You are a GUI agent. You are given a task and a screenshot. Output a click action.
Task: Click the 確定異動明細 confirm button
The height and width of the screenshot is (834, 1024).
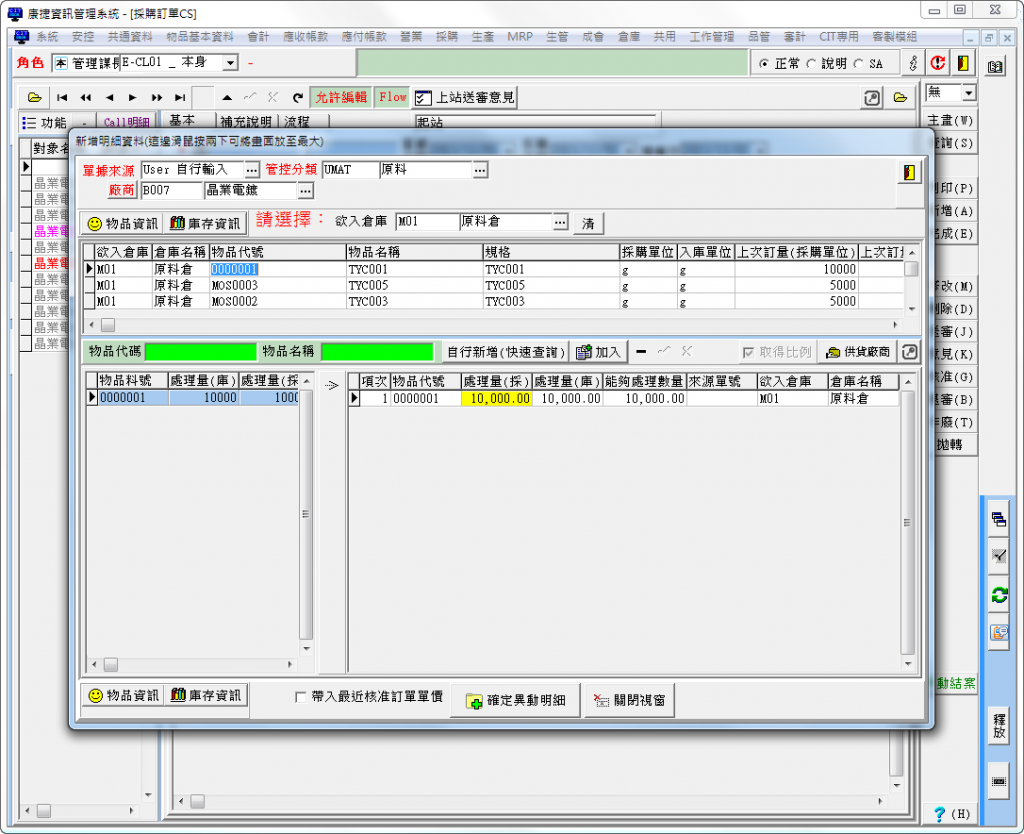pyautogui.click(x=516, y=700)
